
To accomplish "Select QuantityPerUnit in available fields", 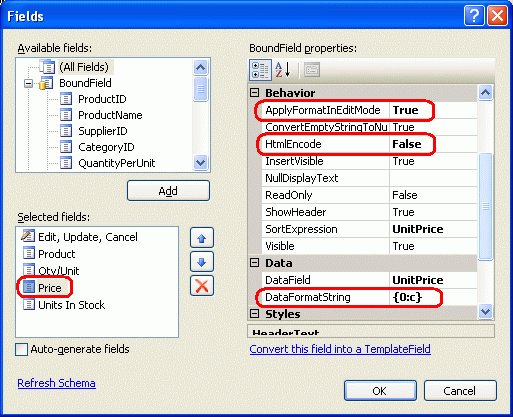I will 117,163.
